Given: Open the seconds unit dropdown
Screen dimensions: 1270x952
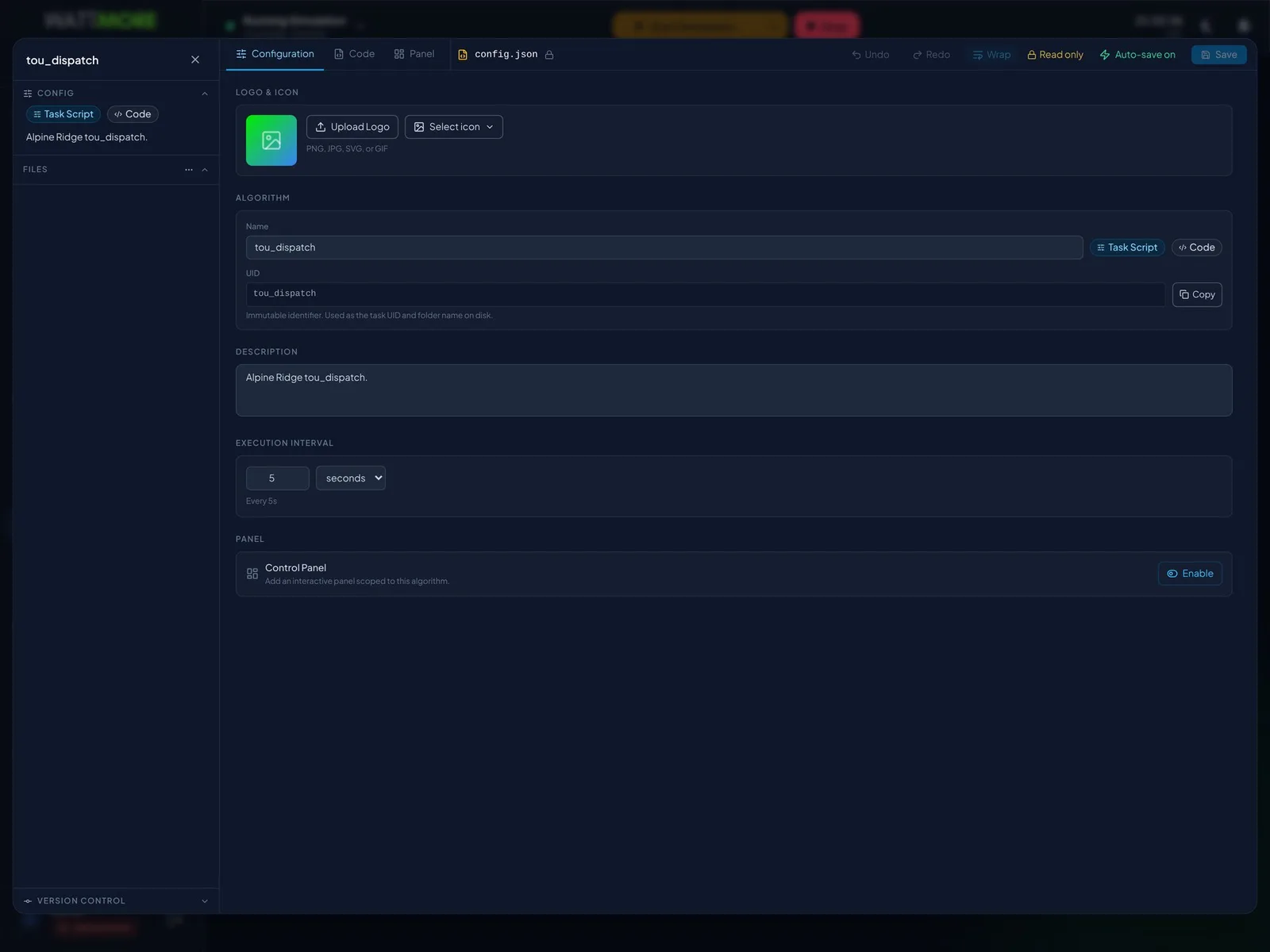Looking at the screenshot, I should tap(351, 478).
